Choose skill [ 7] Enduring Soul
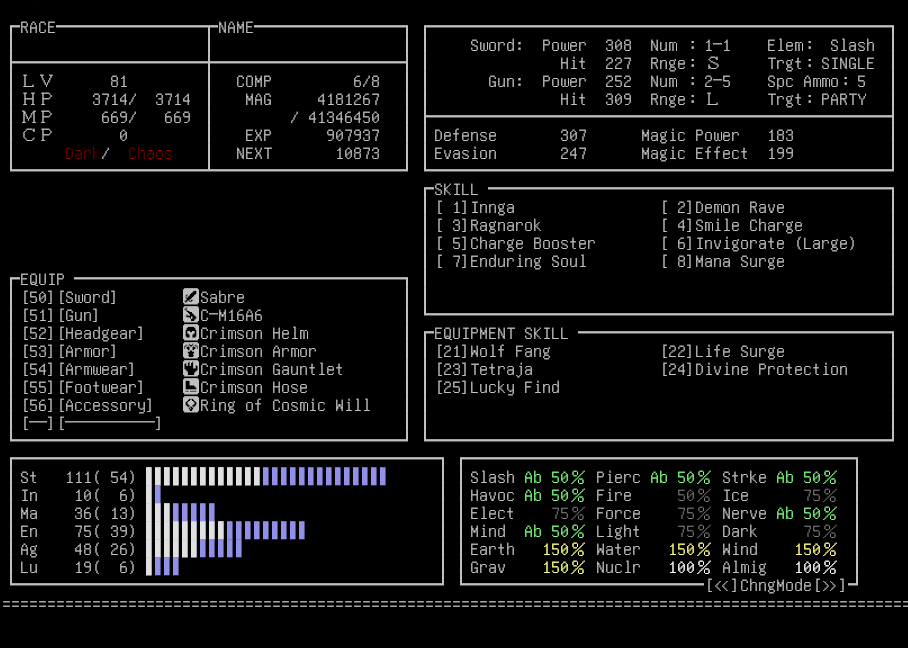 coord(511,261)
